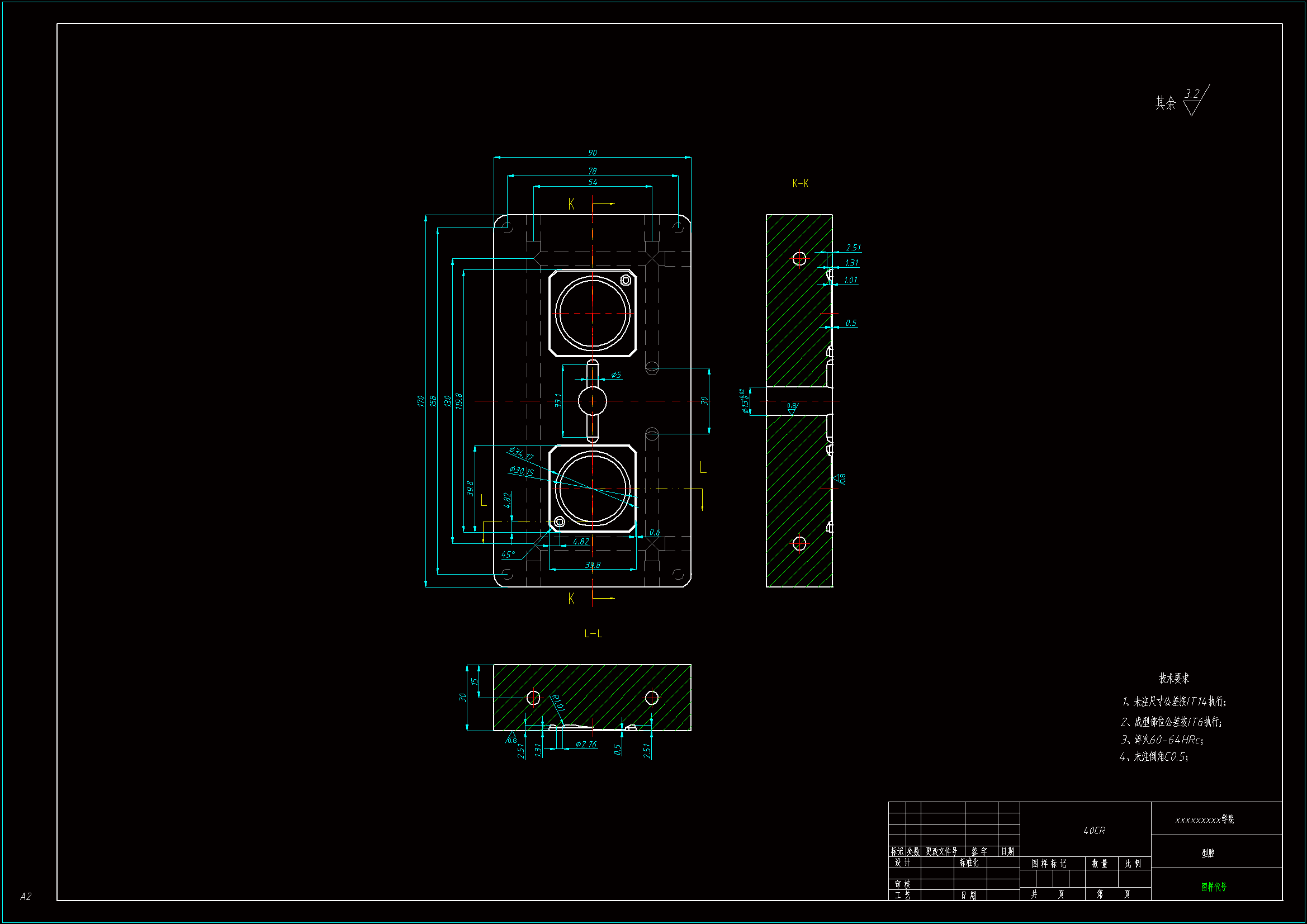The image size is (1307, 924).
Task: Click the Φ2.76 dimension in L-L section
Action: 586,744
